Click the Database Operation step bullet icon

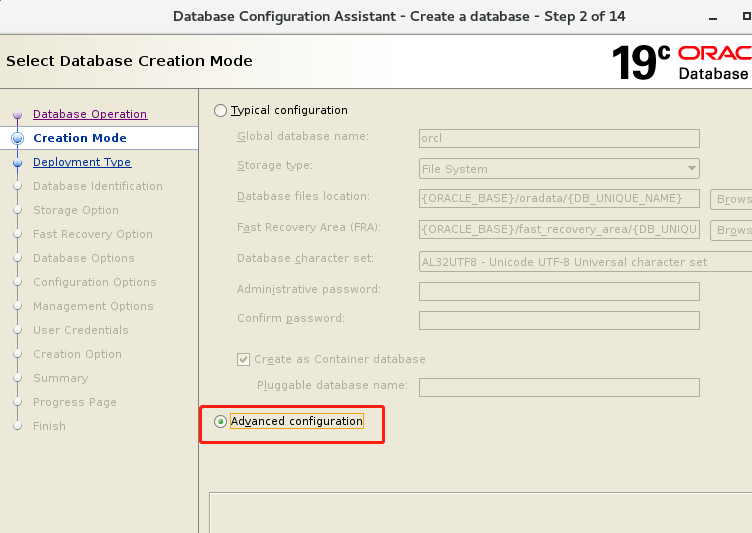(x=18, y=115)
